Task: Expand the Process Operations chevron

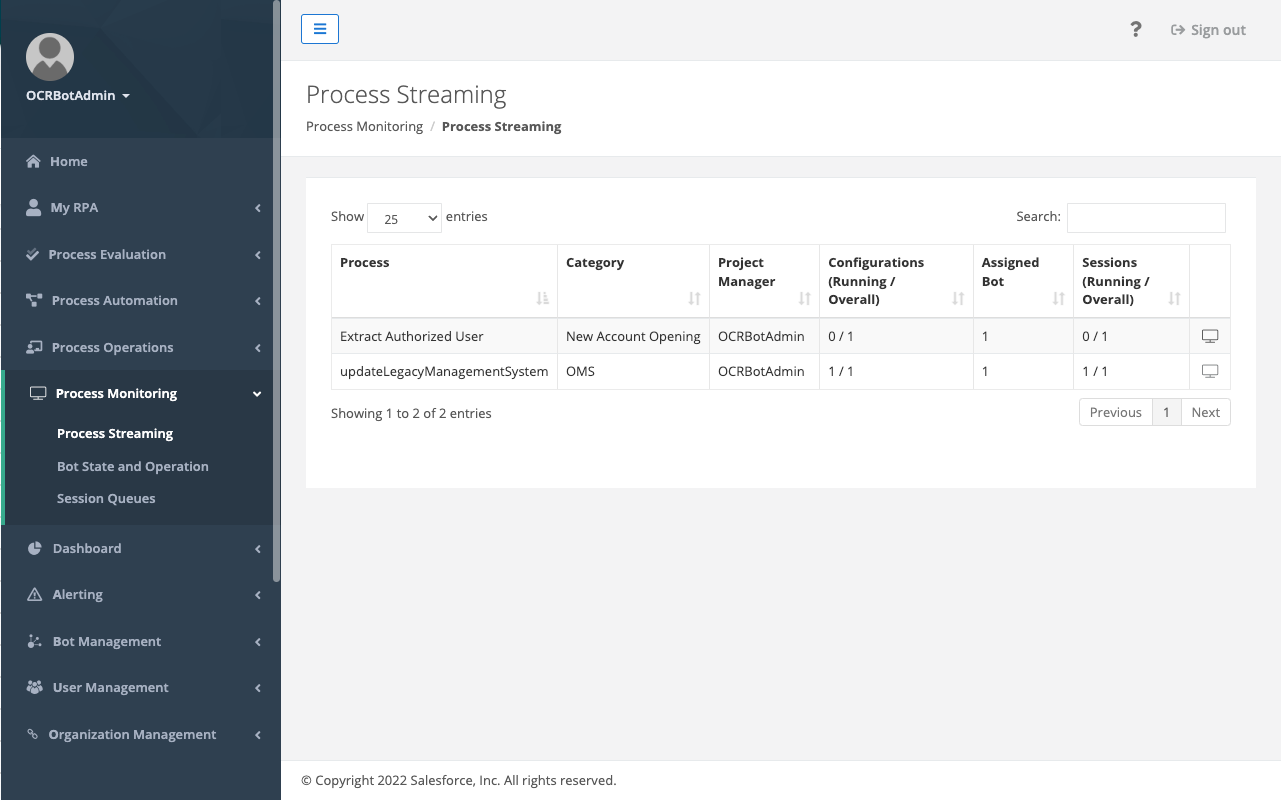Action: pos(258,348)
